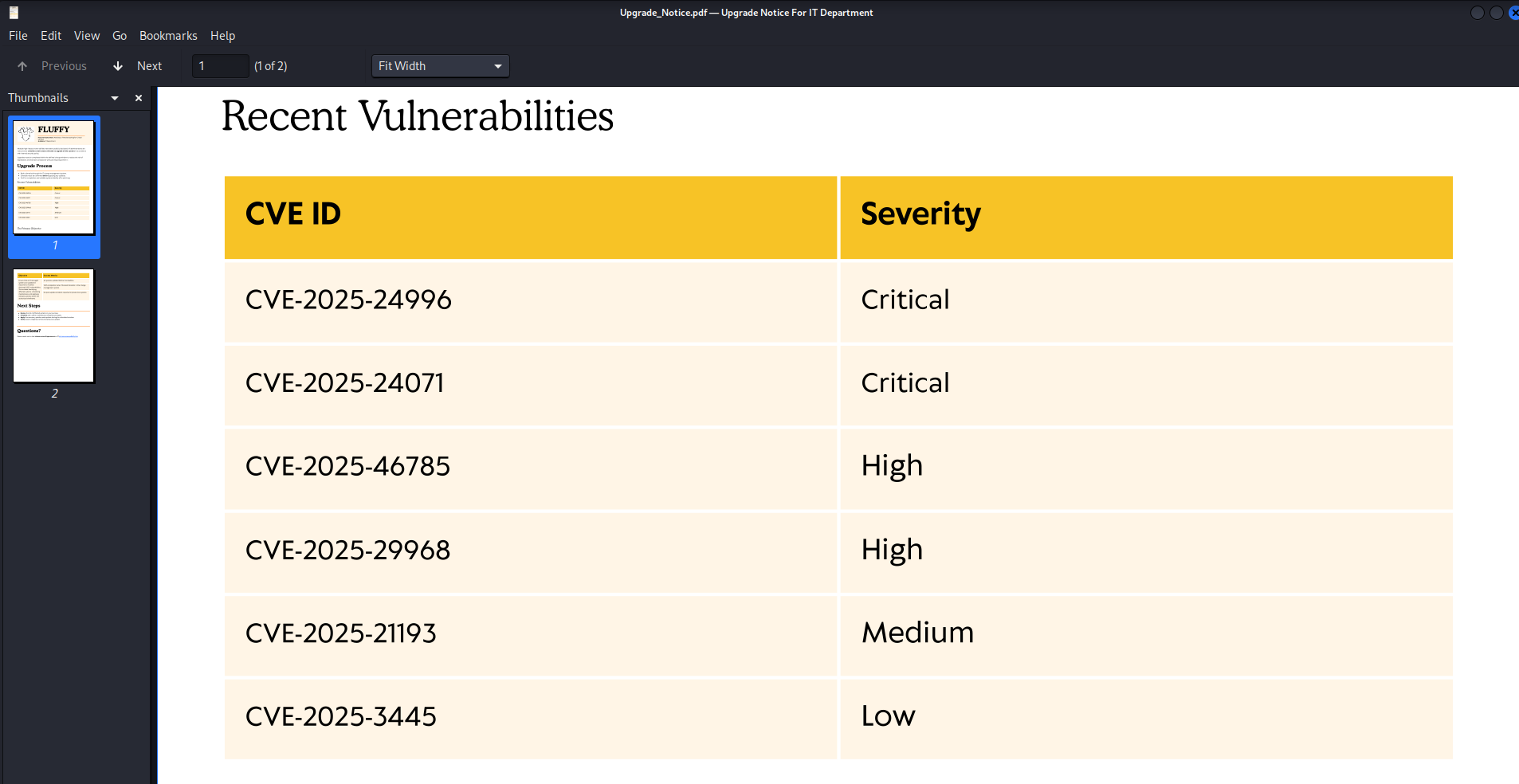
Task: Expand the Fit Width zoom dropdown
Action: pos(440,66)
